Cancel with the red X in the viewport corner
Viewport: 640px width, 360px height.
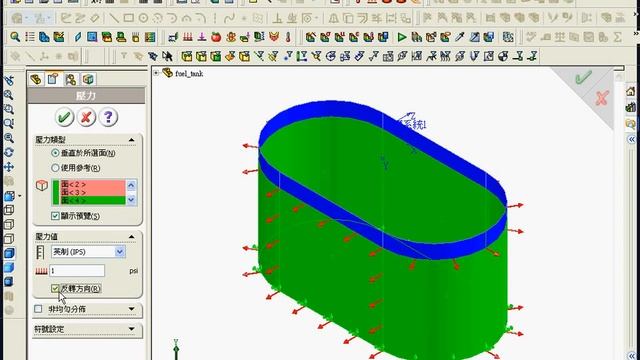[602, 98]
